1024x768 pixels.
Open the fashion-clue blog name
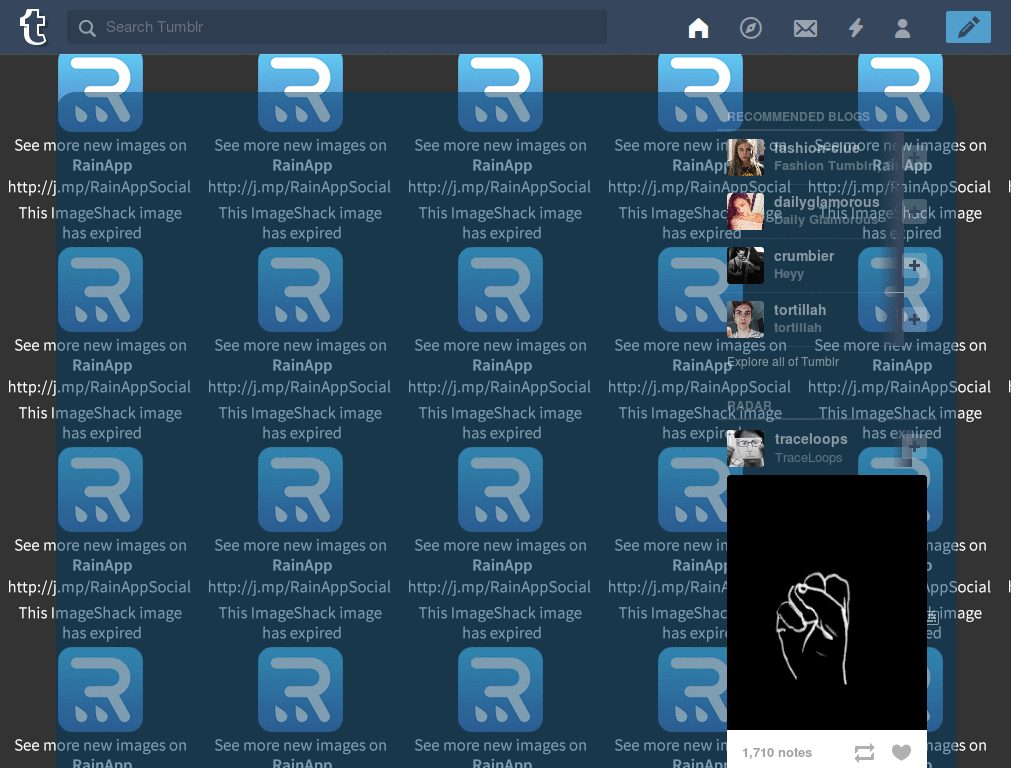coord(816,148)
